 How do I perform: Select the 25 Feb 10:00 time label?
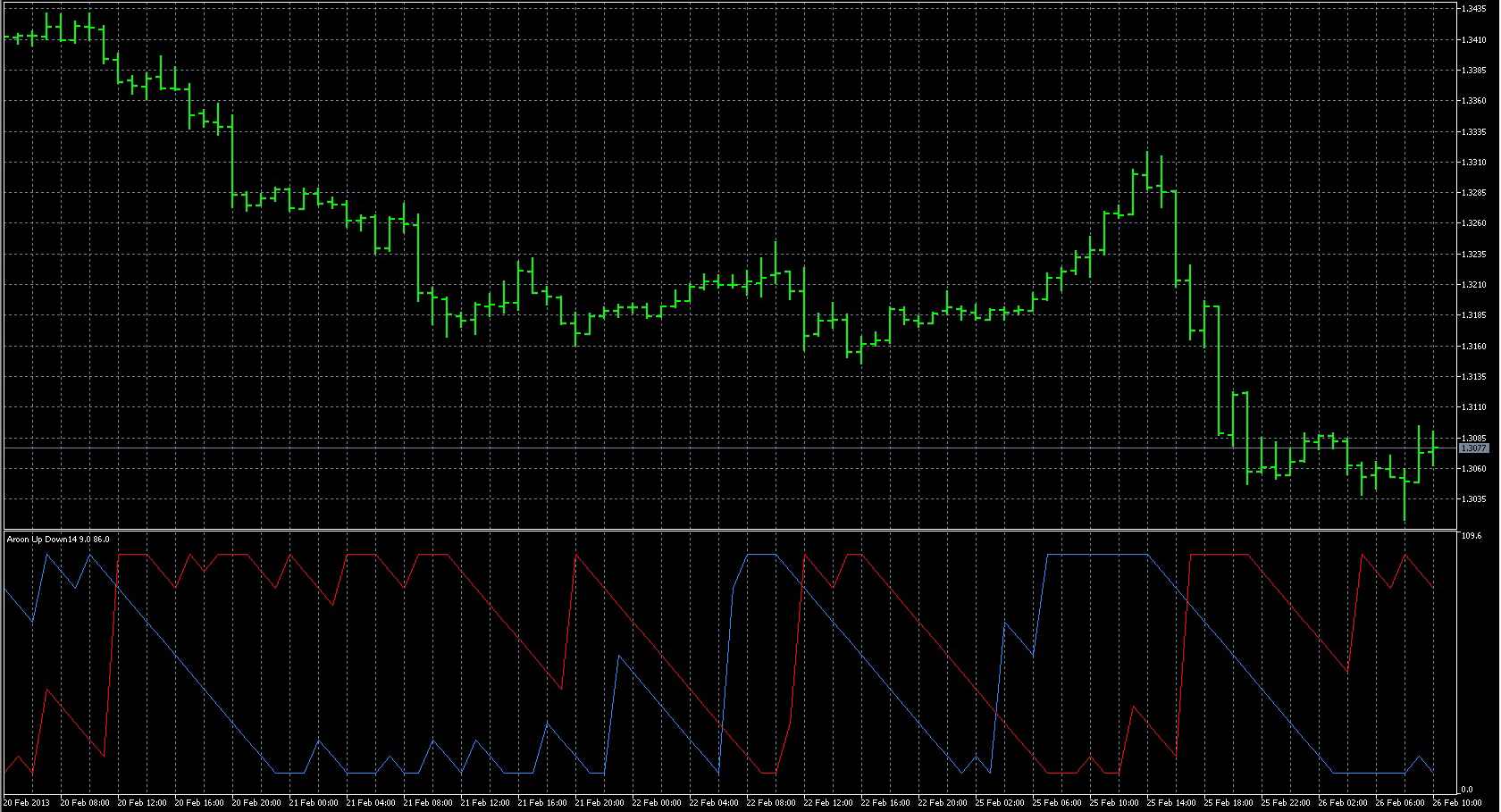(x=1114, y=803)
